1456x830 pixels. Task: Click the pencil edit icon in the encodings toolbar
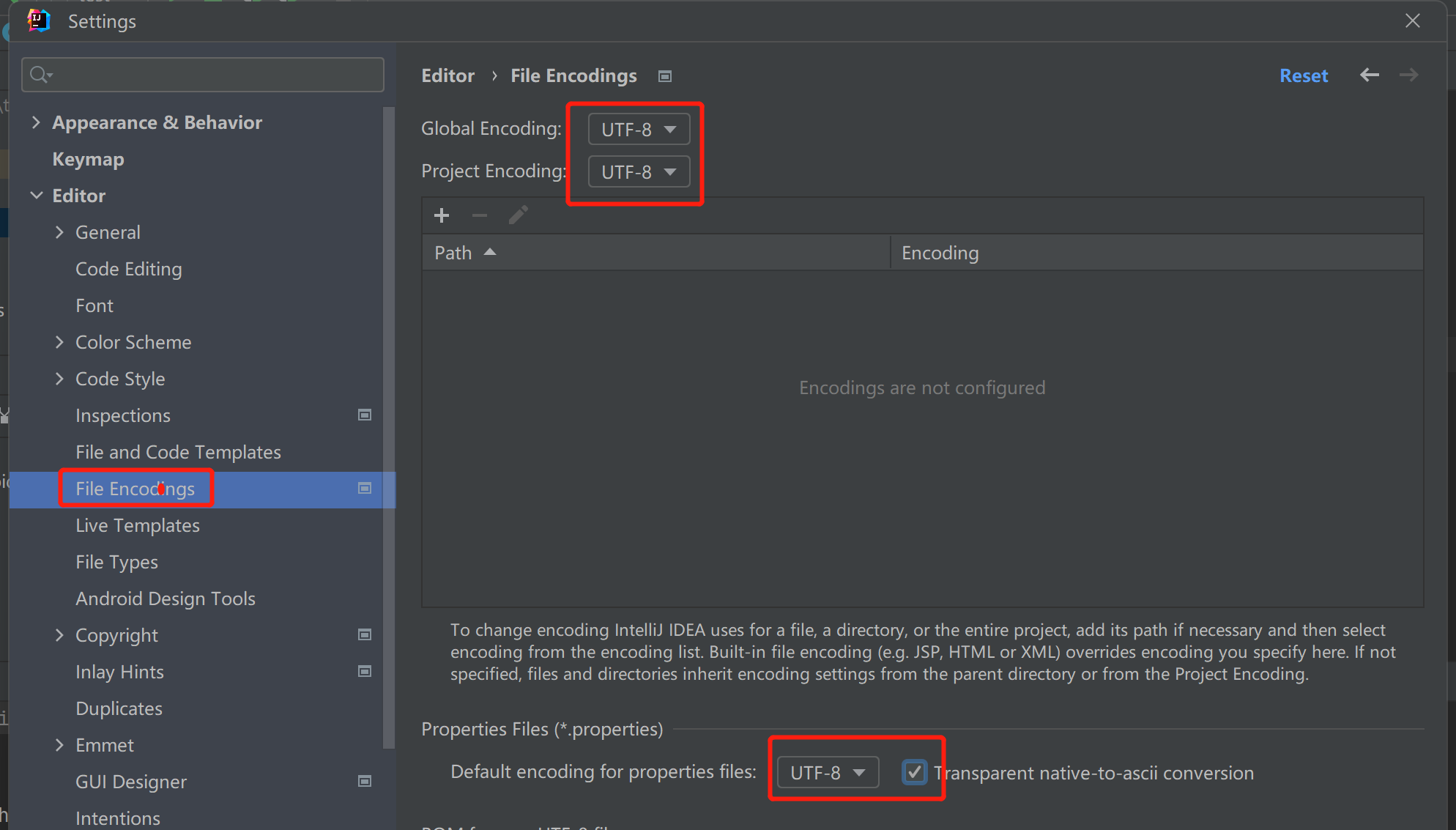519,215
